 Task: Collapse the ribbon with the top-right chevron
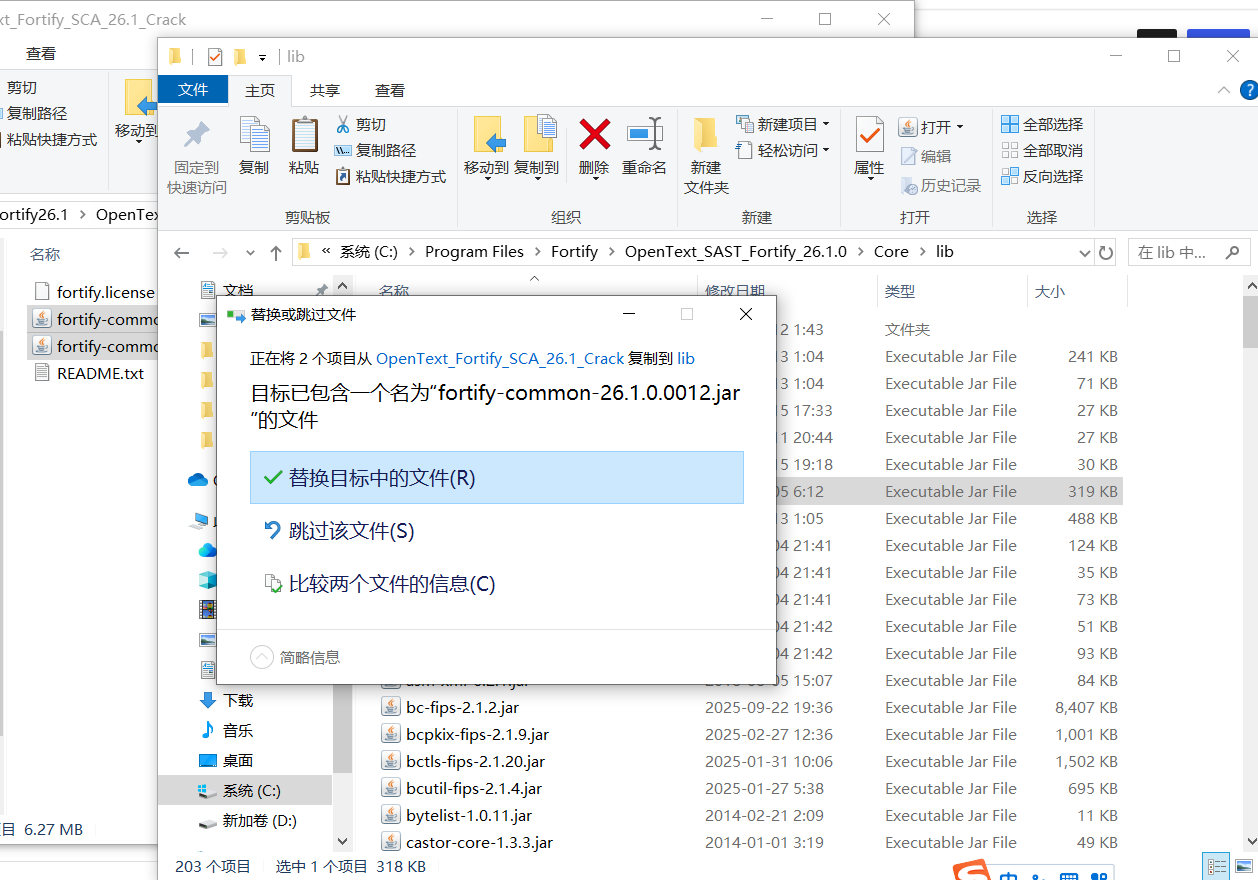1224,90
